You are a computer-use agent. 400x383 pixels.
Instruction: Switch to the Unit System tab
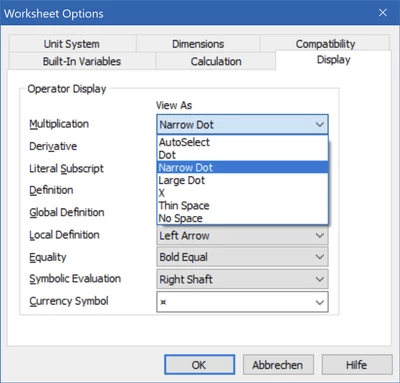click(x=72, y=44)
